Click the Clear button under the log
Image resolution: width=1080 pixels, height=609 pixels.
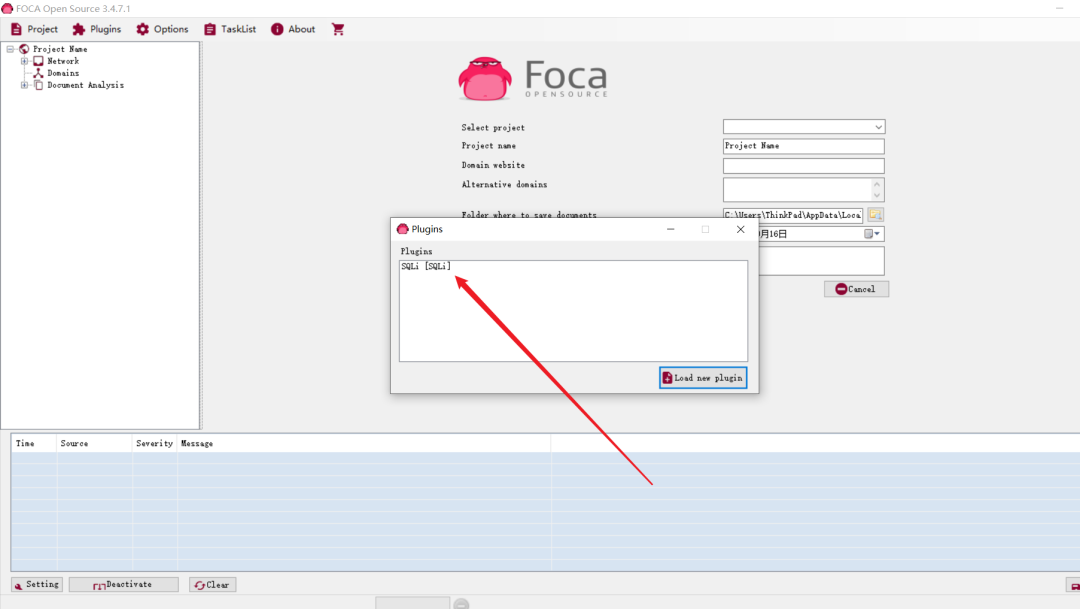(212, 585)
